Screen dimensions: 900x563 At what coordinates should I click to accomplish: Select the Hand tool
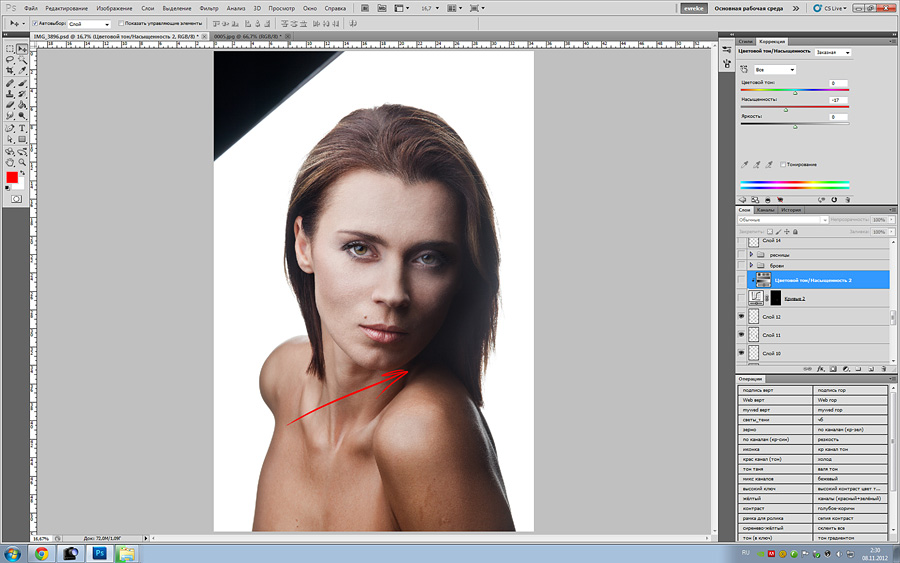pos(10,162)
